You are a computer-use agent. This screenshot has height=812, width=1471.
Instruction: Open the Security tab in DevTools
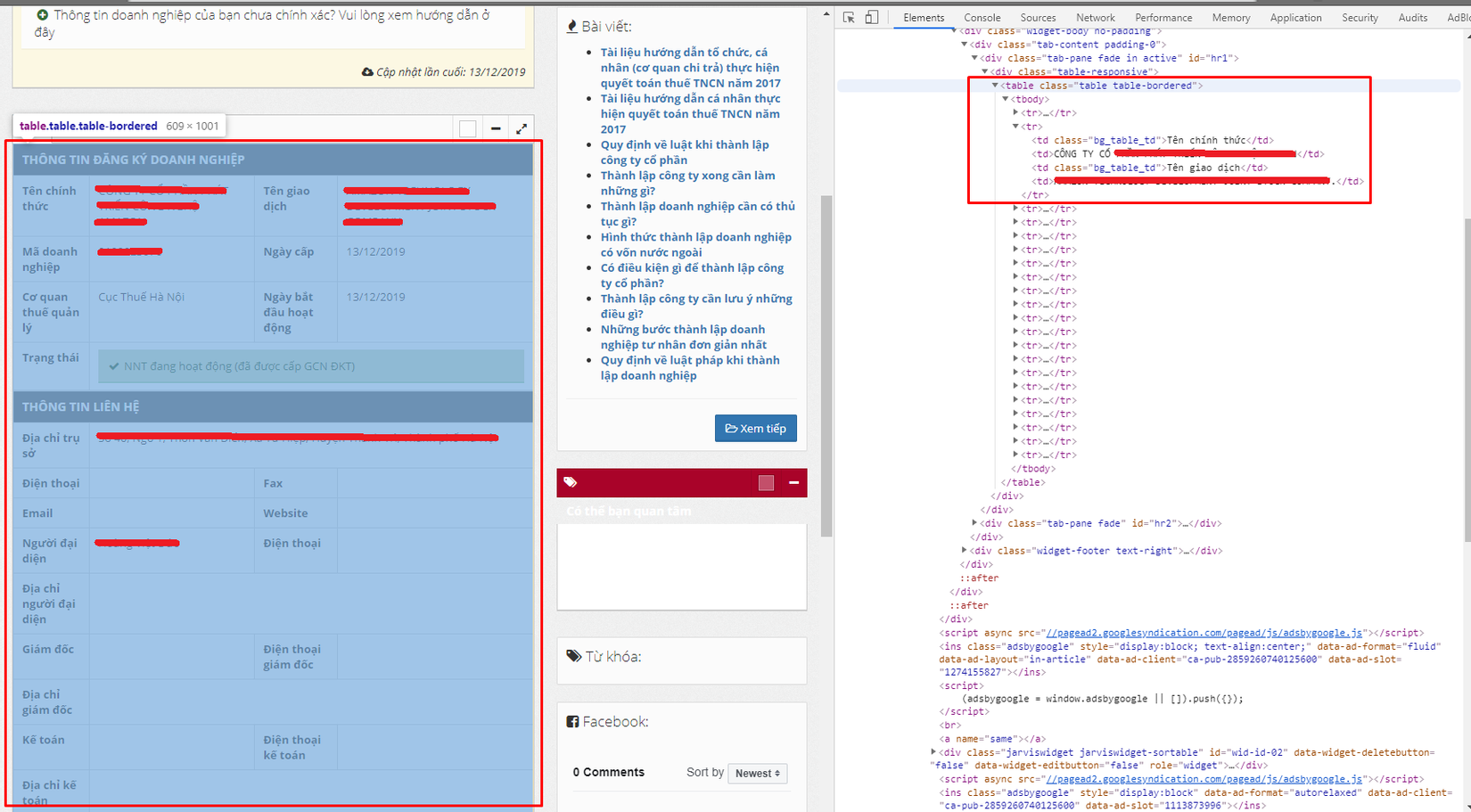click(x=1360, y=18)
